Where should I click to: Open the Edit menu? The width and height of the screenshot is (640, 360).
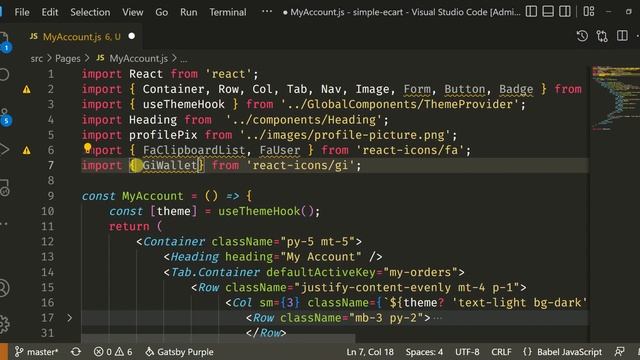(49, 12)
